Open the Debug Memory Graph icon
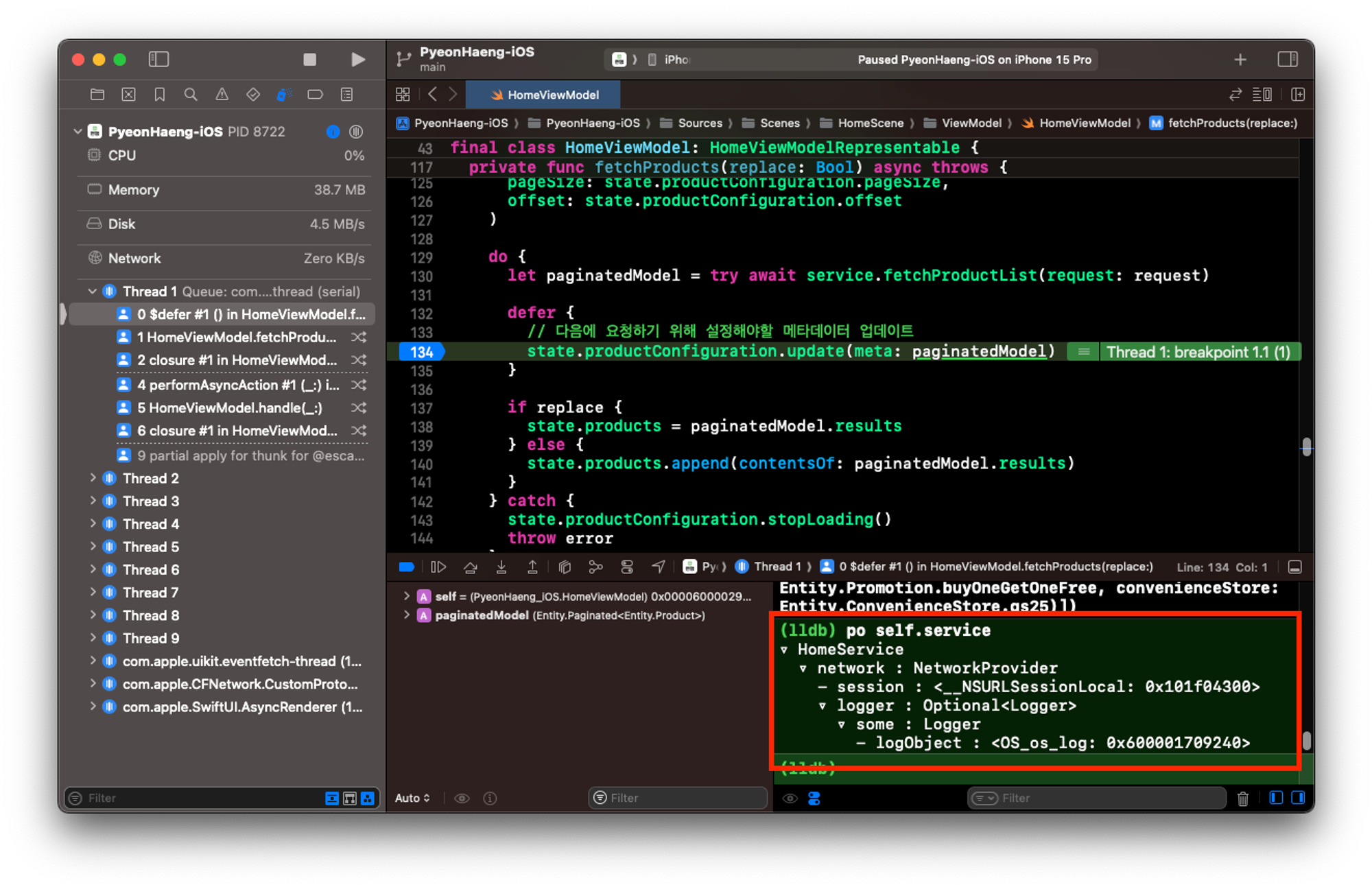1372x889 pixels. tap(595, 567)
